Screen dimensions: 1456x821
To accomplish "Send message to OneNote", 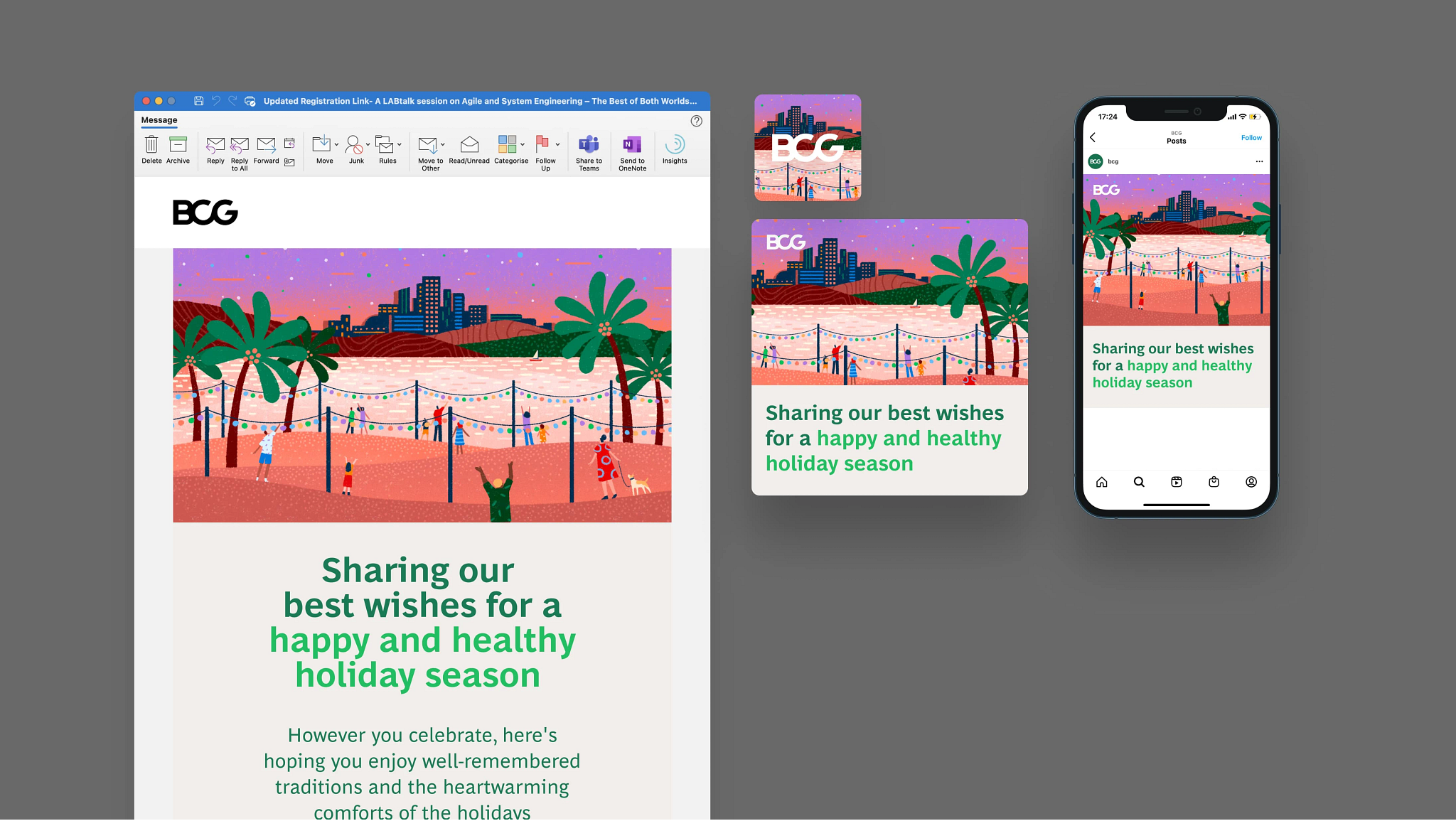I will pos(632,145).
